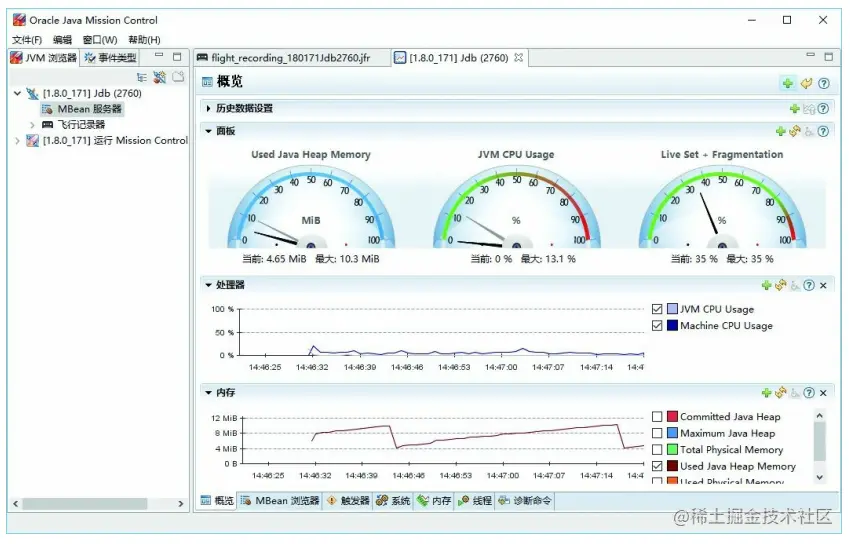The height and width of the screenshot is (544, 850).
Task: Click the new connection wizard icon
Action: (x=159, y=77)
